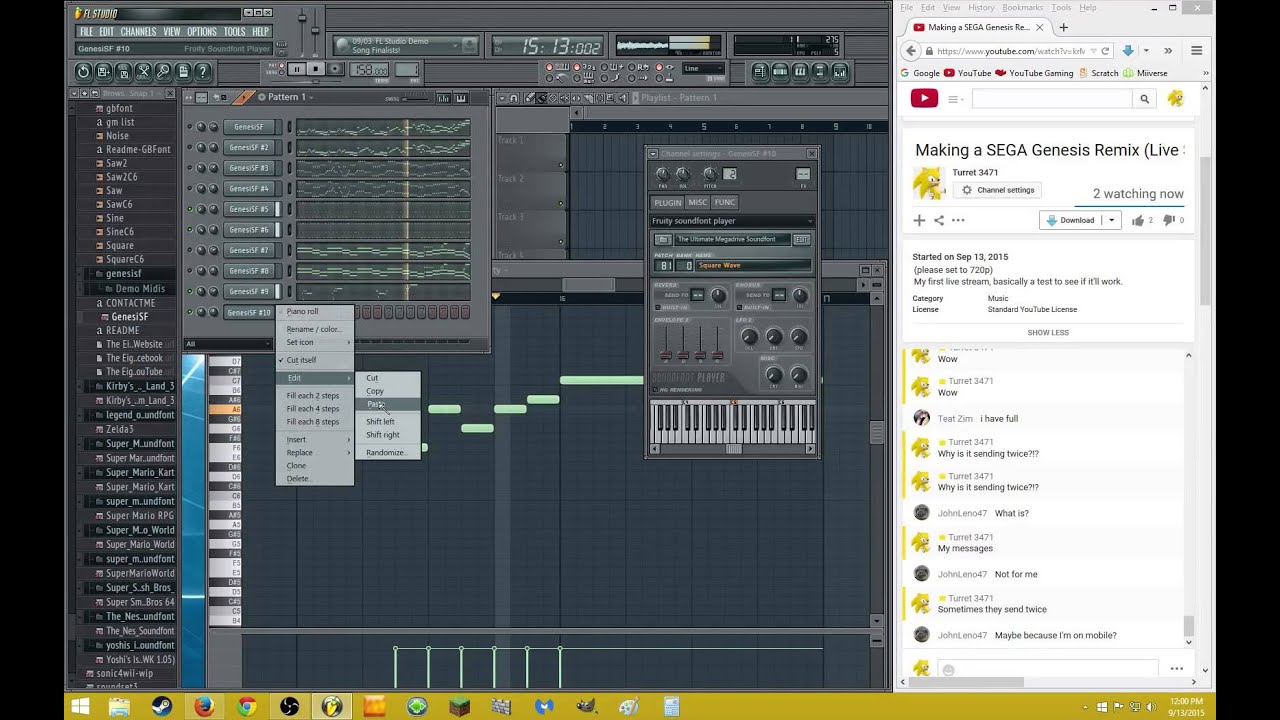Switch to the FUNC tab in channel settings

pos(724,202)
